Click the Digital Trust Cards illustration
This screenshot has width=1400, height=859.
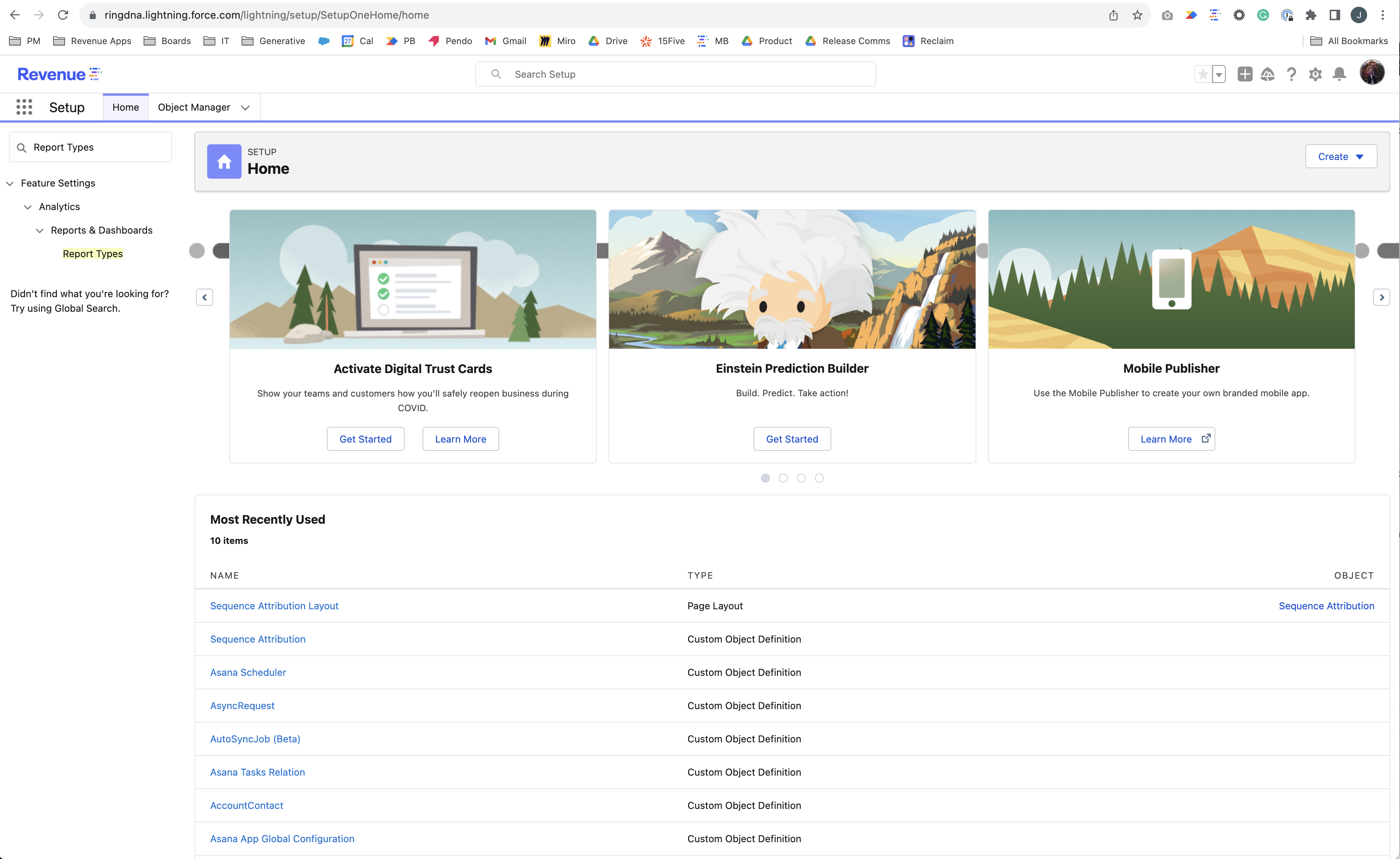413,279
